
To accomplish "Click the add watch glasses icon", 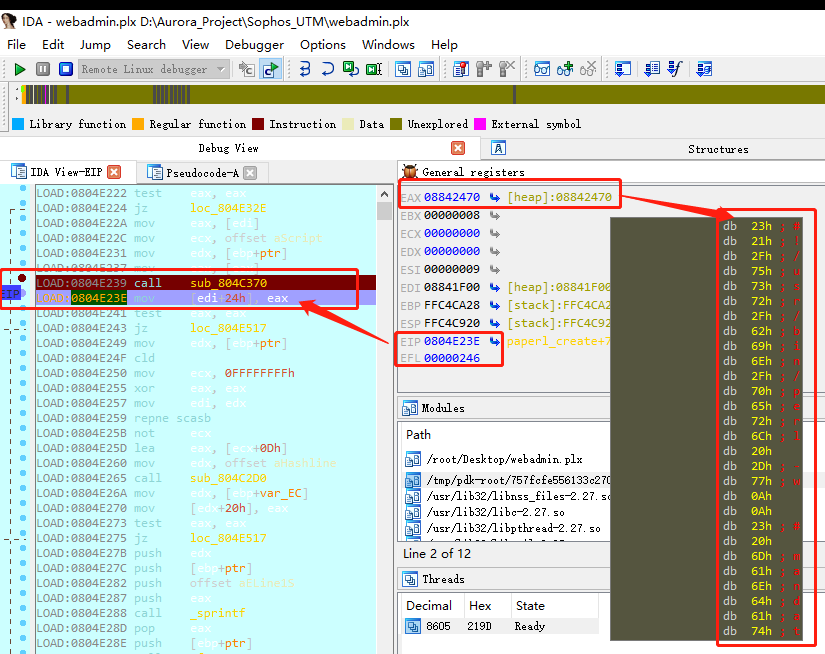I will 565,69.
